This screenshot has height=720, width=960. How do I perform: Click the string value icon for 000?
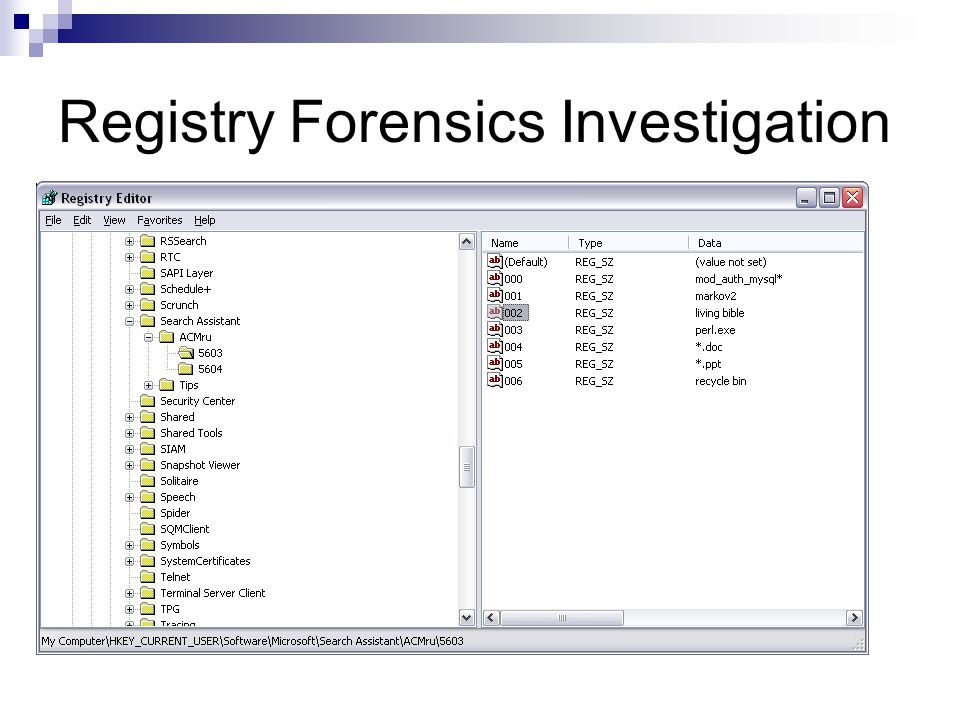click(x=495, y=279)
